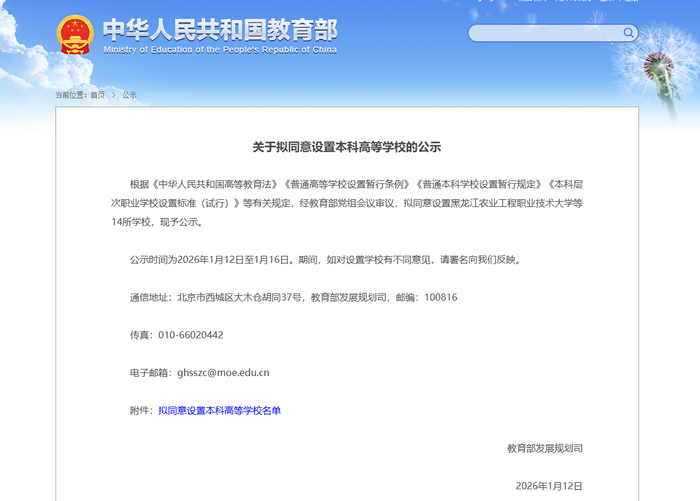The height and width of the screenshot is (501, 700).
Task: Click the postal code 100816
Action: point(441,297)
